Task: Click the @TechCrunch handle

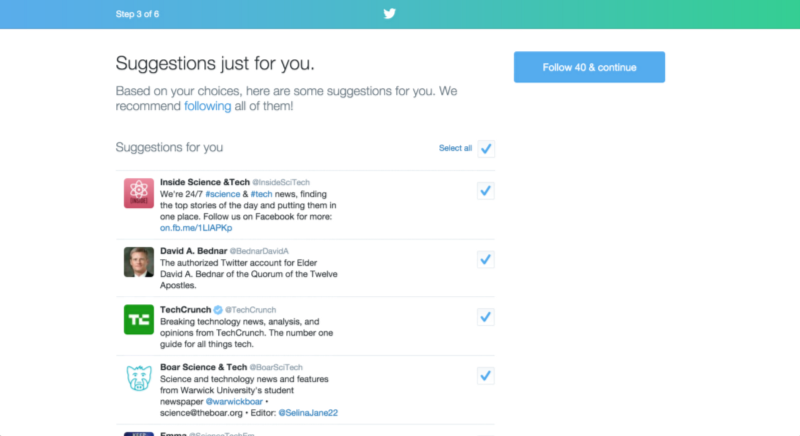Action: pos(251,310)
